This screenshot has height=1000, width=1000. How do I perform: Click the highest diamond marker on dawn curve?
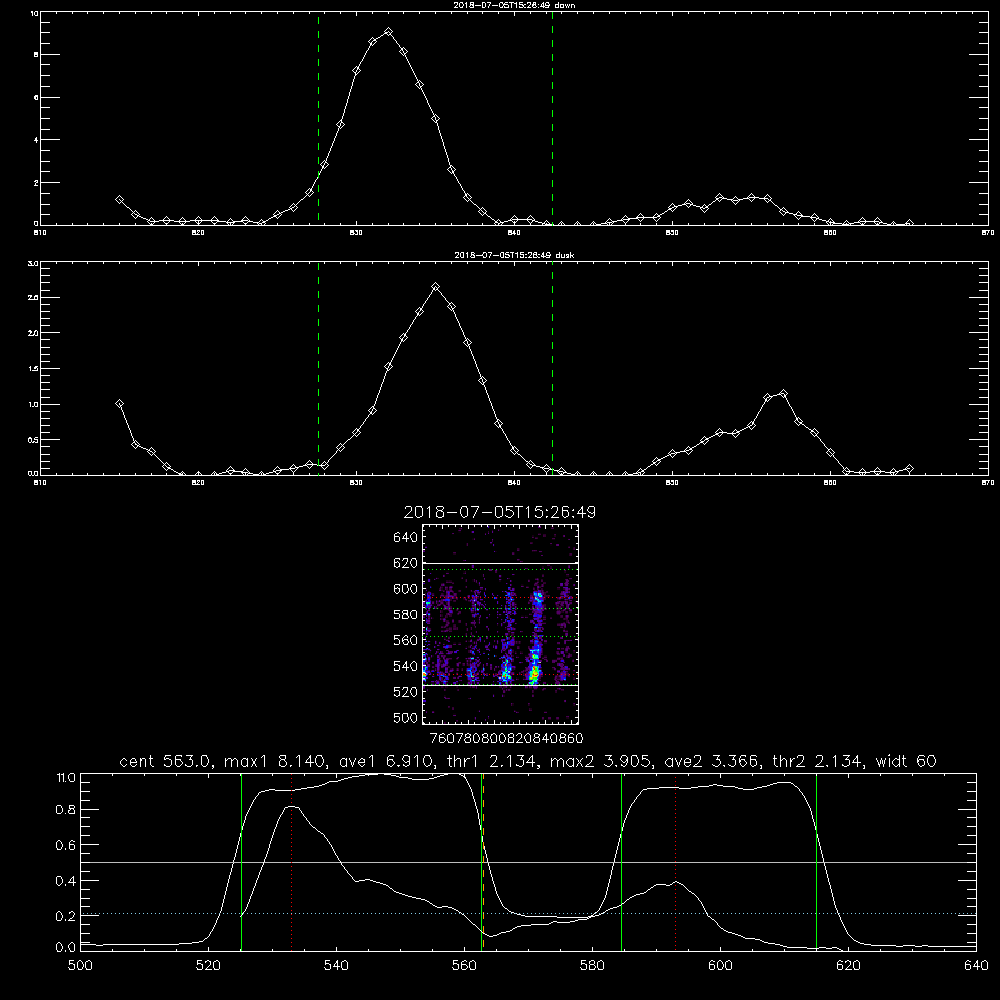(x=388, y=31)
